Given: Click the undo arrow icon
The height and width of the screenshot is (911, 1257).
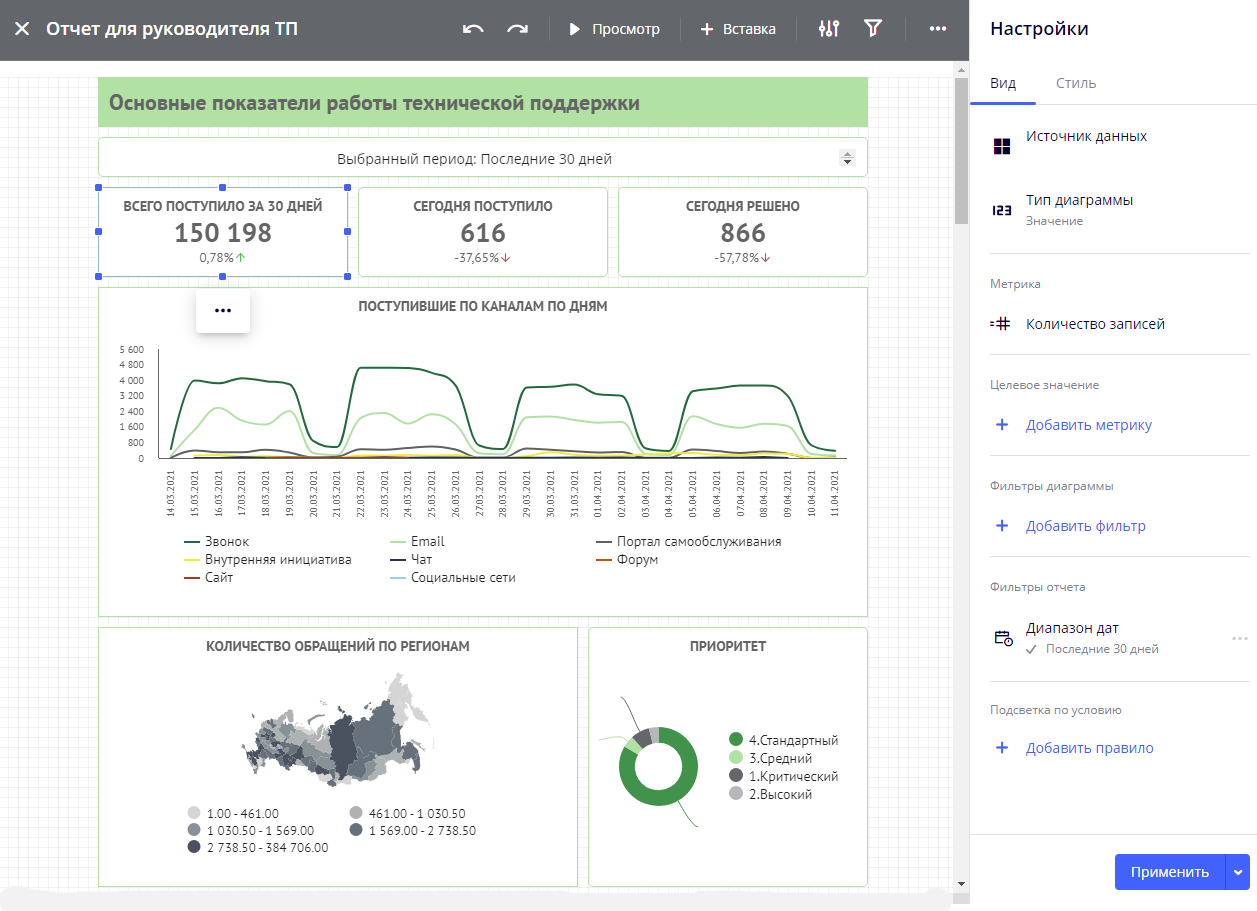Looking at the screenshot, I should [x=473, y=29].
